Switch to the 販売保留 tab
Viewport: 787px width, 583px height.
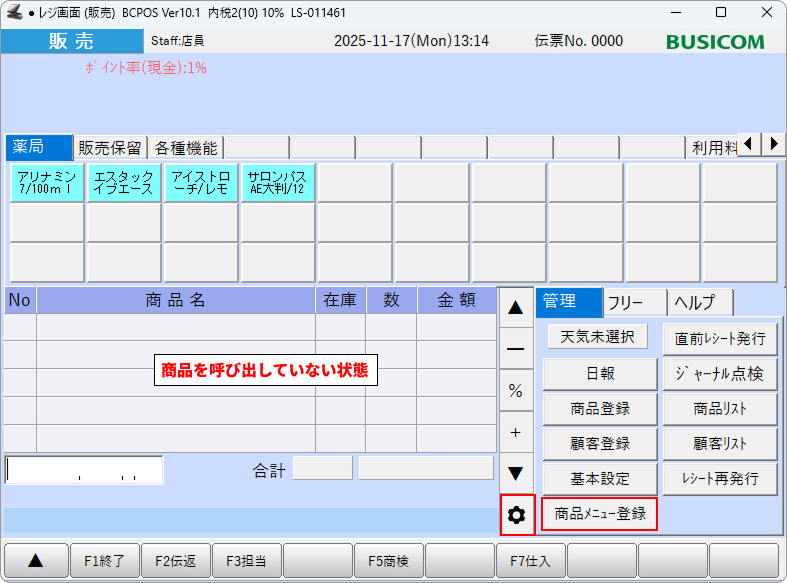point(110,148)
